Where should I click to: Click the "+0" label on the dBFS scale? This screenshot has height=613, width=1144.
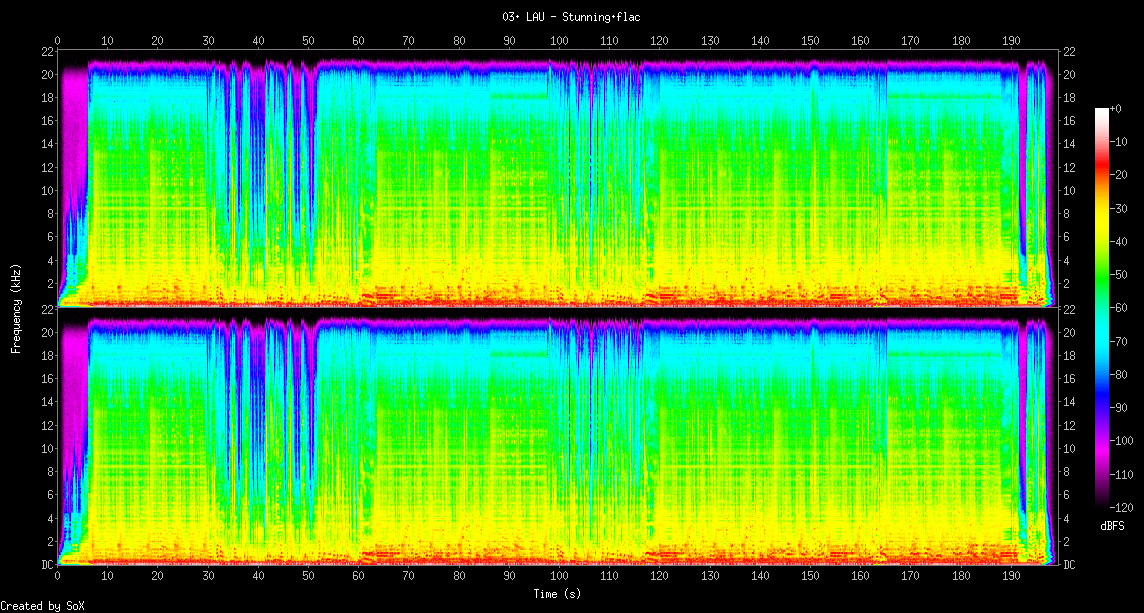[1116, 108]
